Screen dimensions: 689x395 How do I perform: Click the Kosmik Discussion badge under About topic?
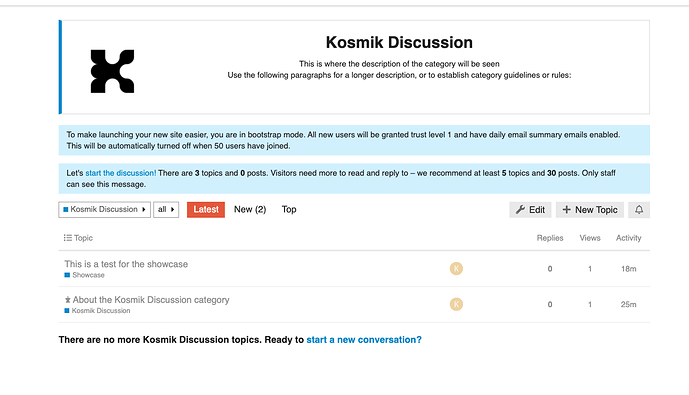97,311
